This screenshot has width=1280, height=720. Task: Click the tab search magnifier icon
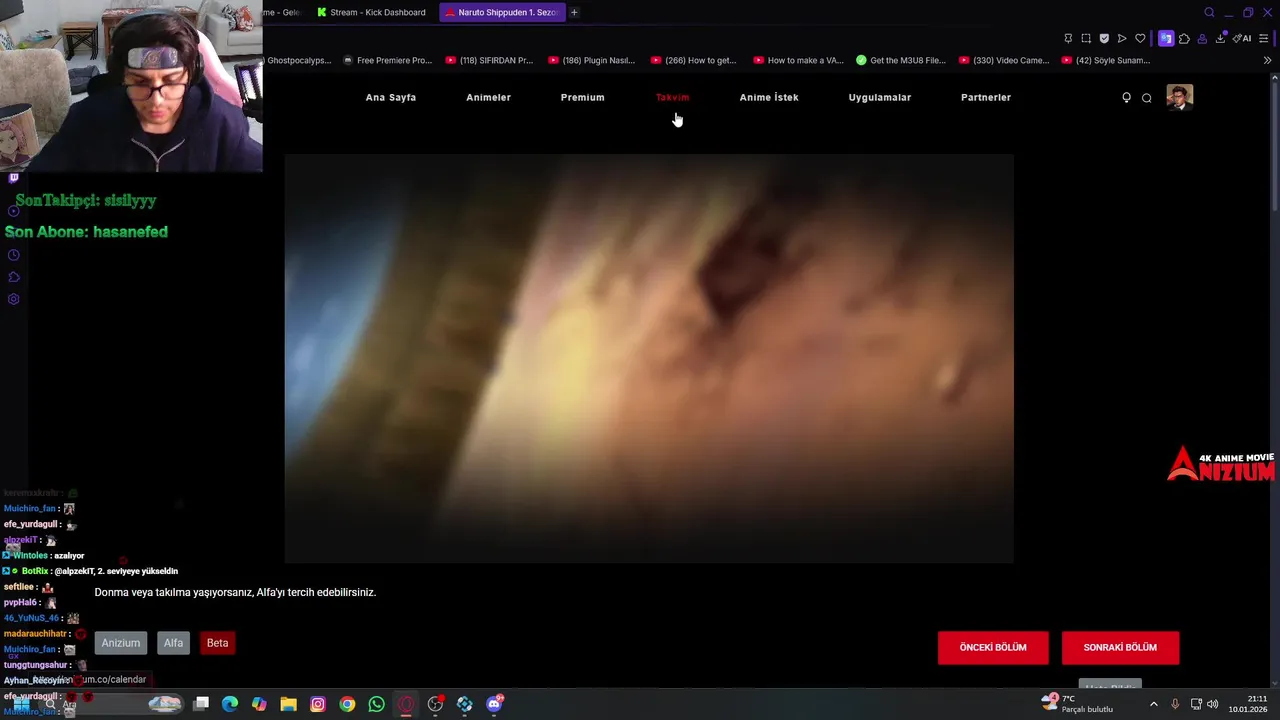click(1209, 12)
